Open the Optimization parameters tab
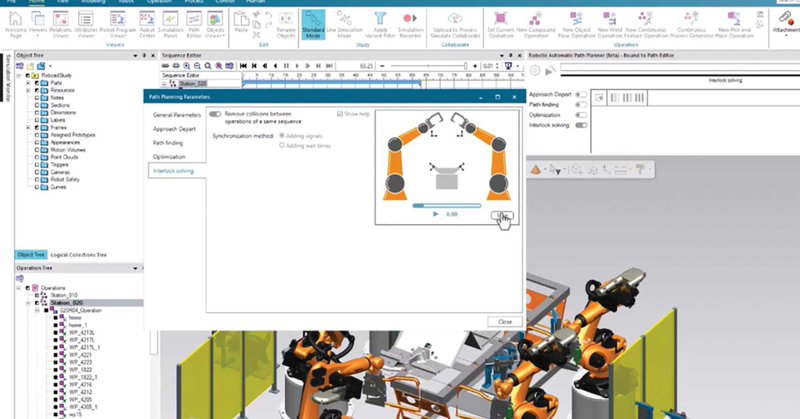This screenshot has width=800, height=419. click(x=169, y=157)
